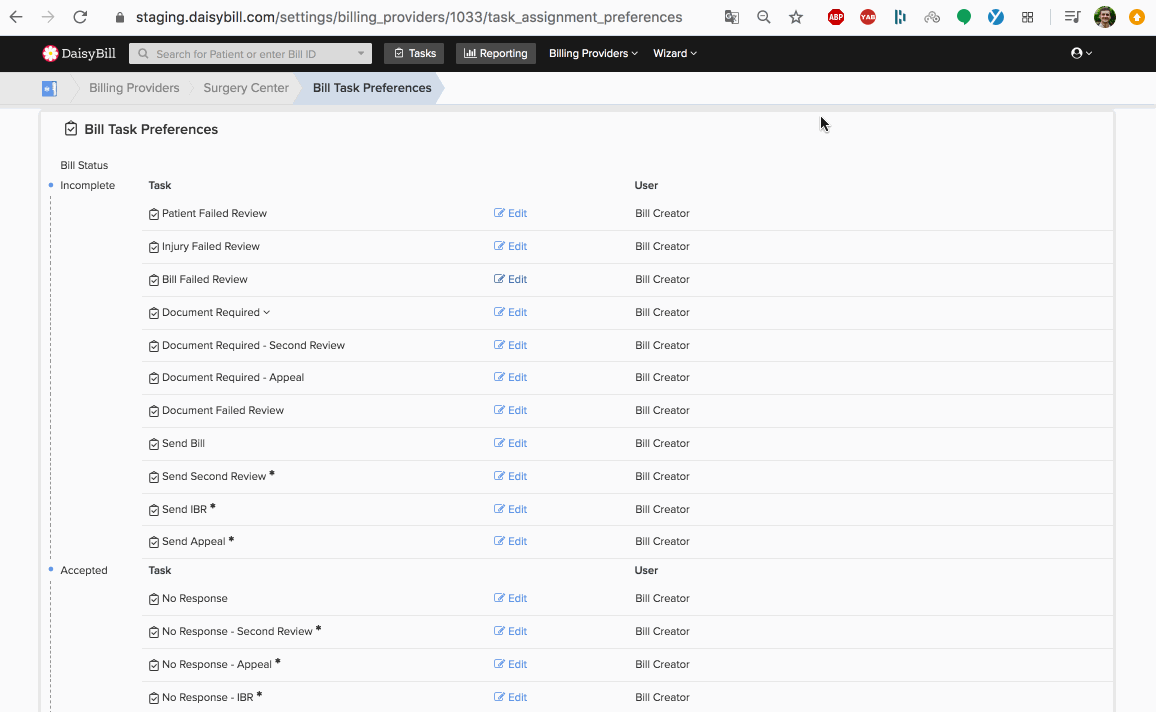Expand the Billing Providers menu
This screenshot has width=1156, height=712.
pyautogui.click(x=593, y=53)
